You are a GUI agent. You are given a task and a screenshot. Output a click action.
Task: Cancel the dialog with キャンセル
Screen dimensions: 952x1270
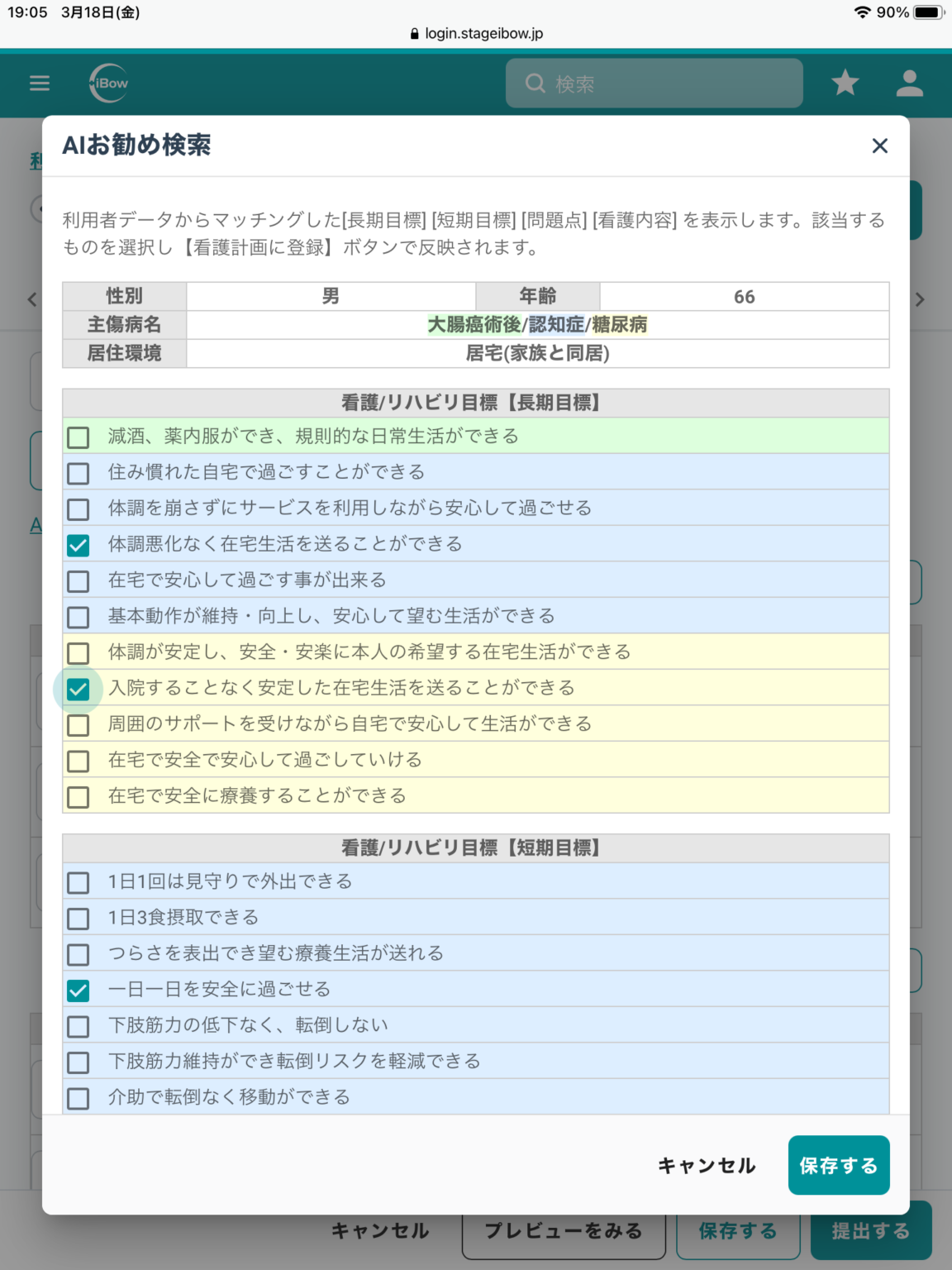point(706,1165)
